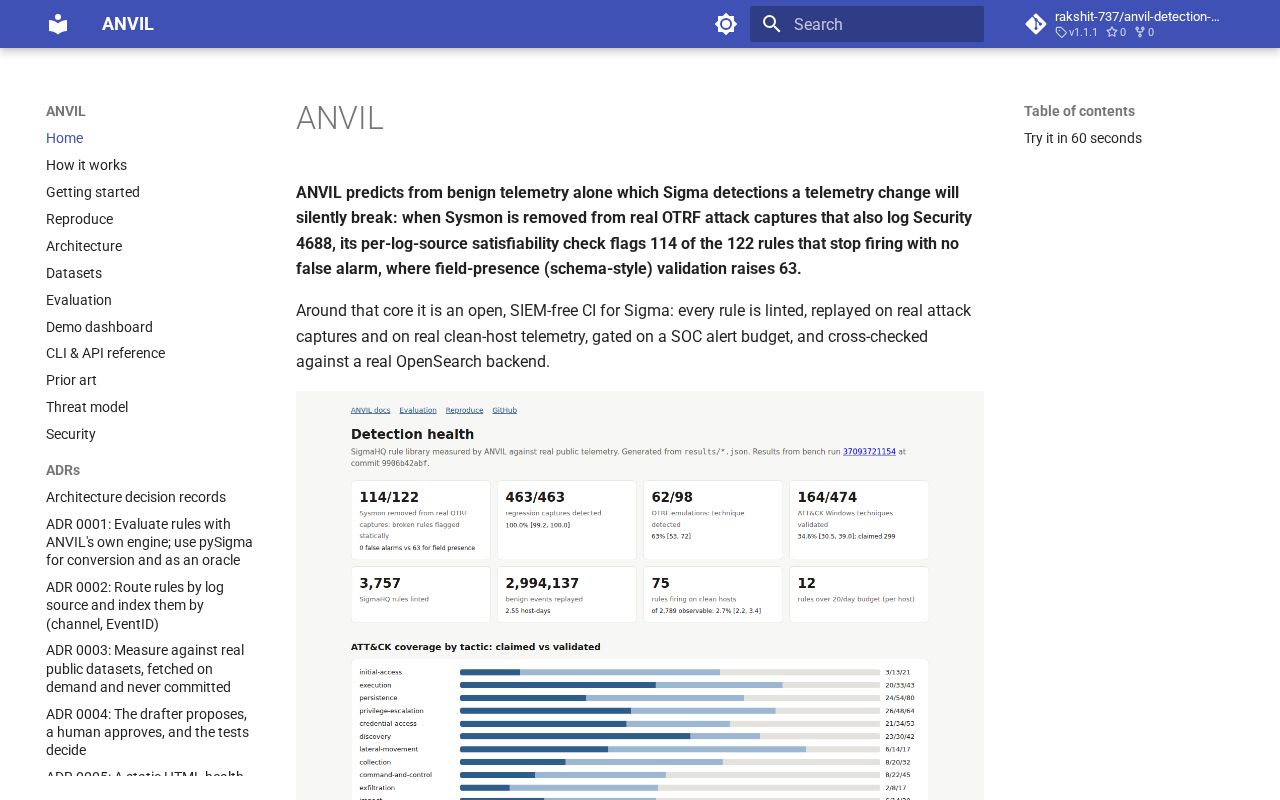Open the Evaluation sidebar link
This screenshot has width=1280, height=800.
(x=79, y=300)
